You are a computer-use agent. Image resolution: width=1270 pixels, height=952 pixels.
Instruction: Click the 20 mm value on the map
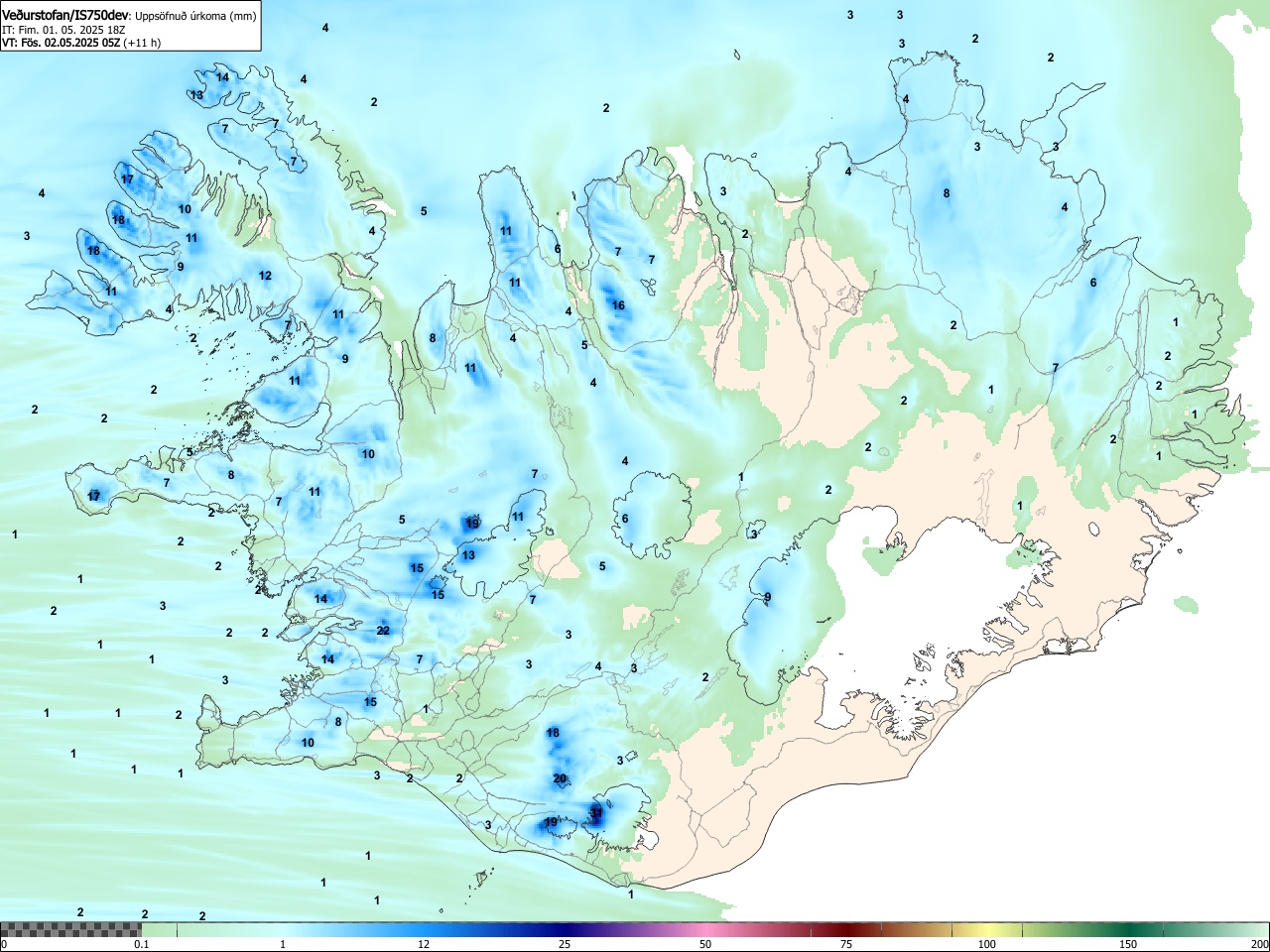(560, 778)
